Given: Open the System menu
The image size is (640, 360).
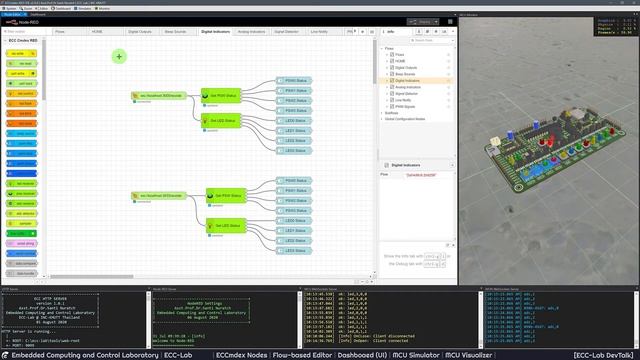Looking at the screenshot, I should coord(9,9).
